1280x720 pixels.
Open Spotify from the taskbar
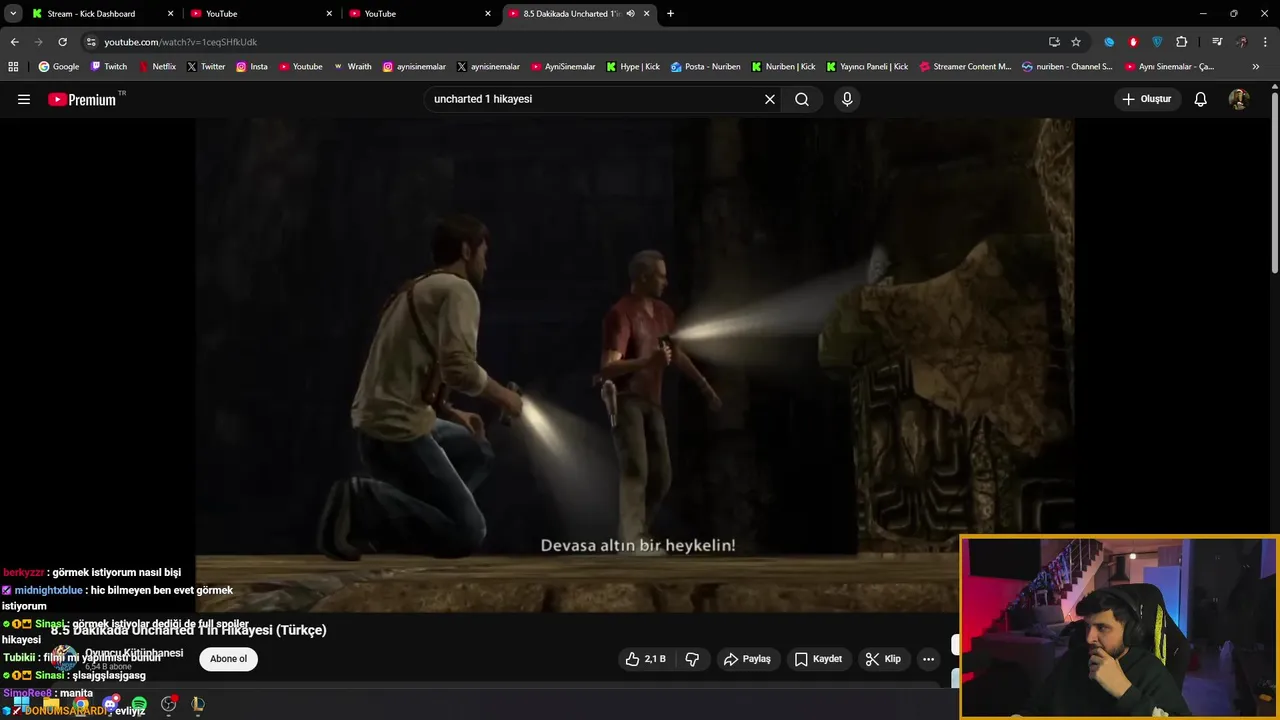click(x=139, y=705)
